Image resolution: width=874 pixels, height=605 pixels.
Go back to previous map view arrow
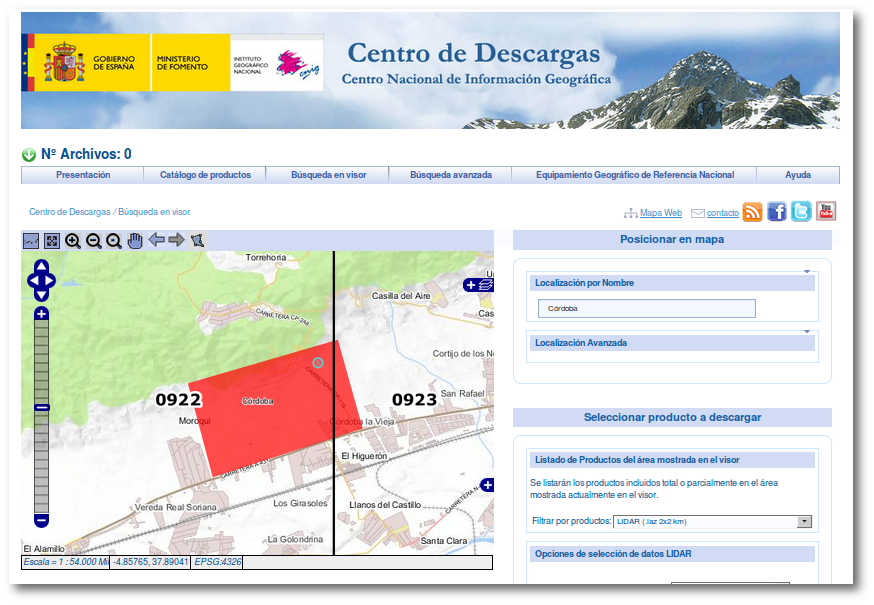156,240
